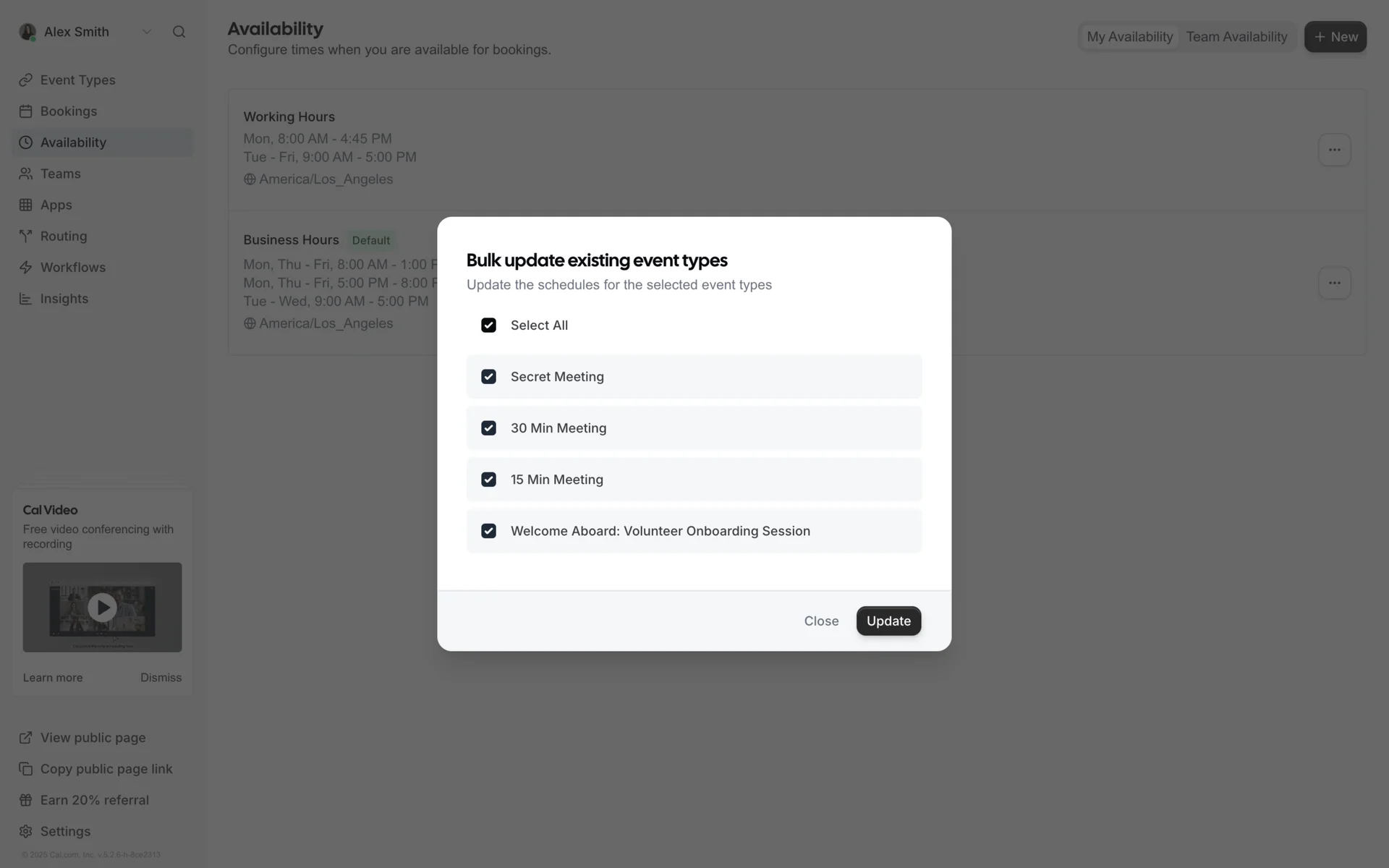1389x868 pixels.
Task: Open the Bookings calendar icon
Action: pos(26,111)
